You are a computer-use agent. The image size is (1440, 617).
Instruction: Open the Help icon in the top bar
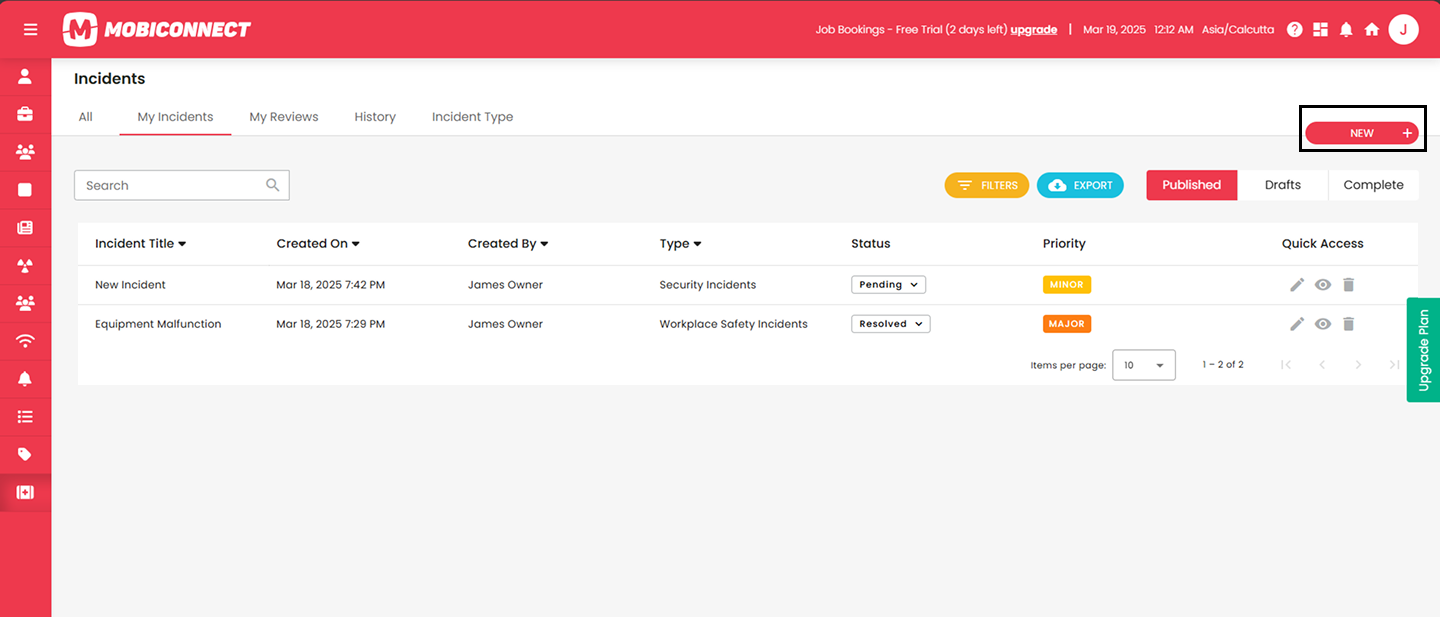1294,29
